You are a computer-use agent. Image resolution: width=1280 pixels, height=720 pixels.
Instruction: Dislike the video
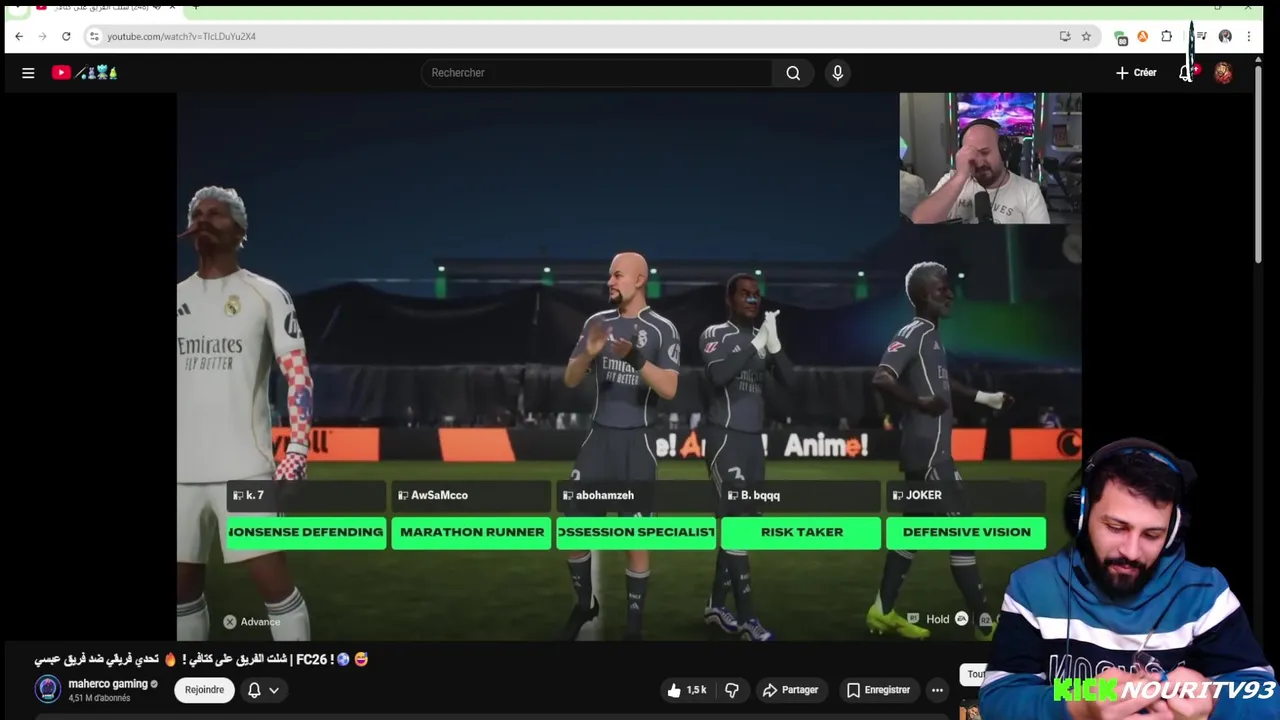click(x=732, y=690)
